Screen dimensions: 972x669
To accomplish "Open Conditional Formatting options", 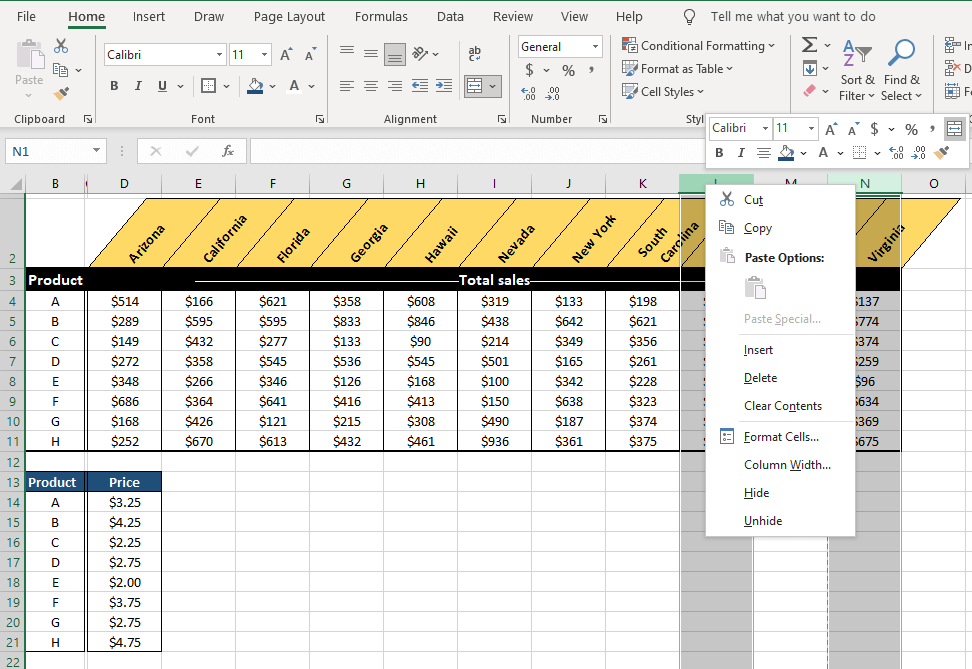I will (x=699, y=45).
